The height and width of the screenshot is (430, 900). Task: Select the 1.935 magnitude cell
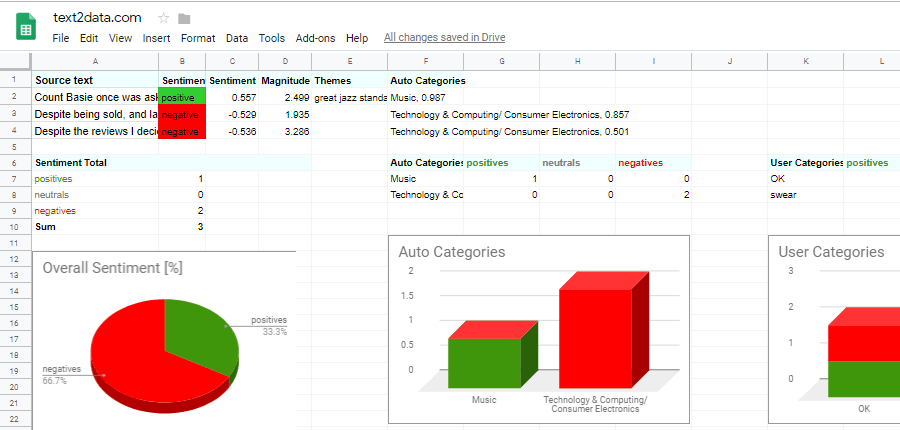click(285, 114)
